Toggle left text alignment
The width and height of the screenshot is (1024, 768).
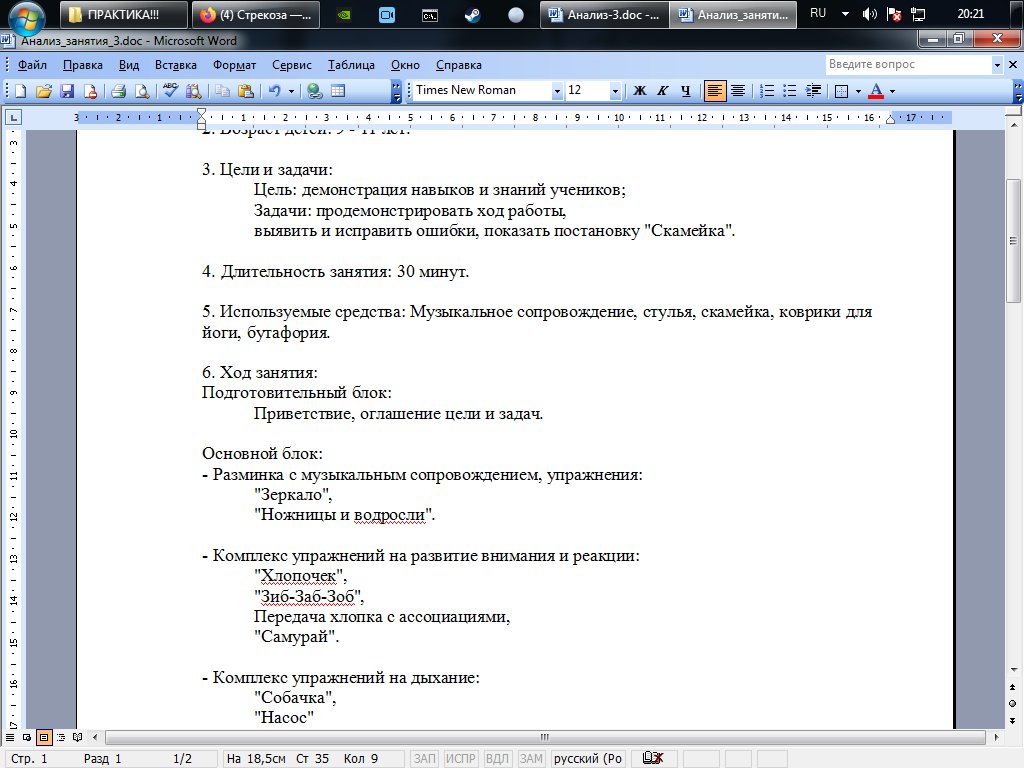coord(714,91)
